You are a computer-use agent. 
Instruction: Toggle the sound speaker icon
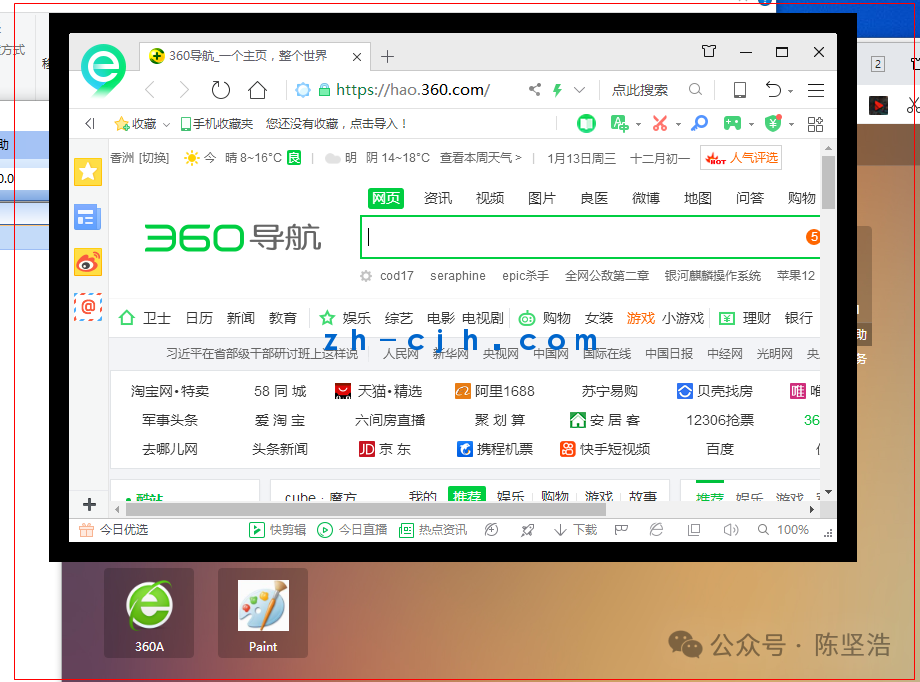coord(730,530)
